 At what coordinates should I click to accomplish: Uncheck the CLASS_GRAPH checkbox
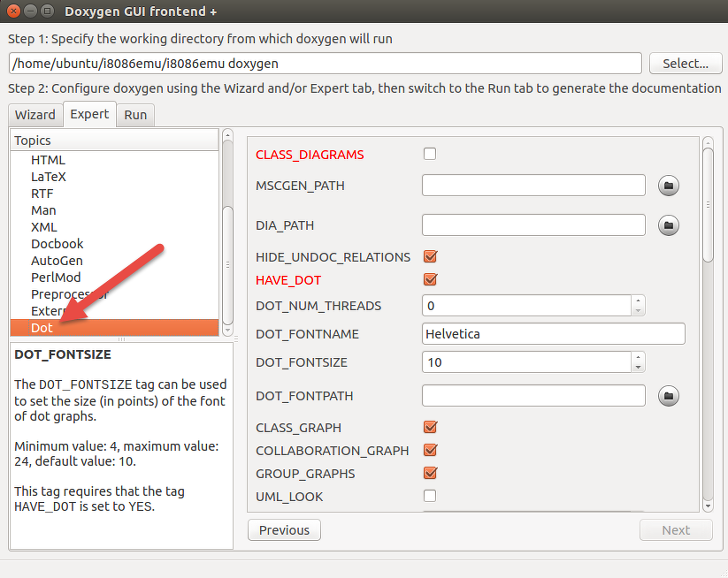point(430,427)
